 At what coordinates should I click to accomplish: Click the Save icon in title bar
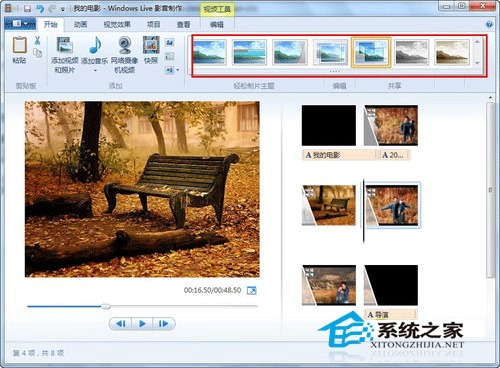pos(28,8)
